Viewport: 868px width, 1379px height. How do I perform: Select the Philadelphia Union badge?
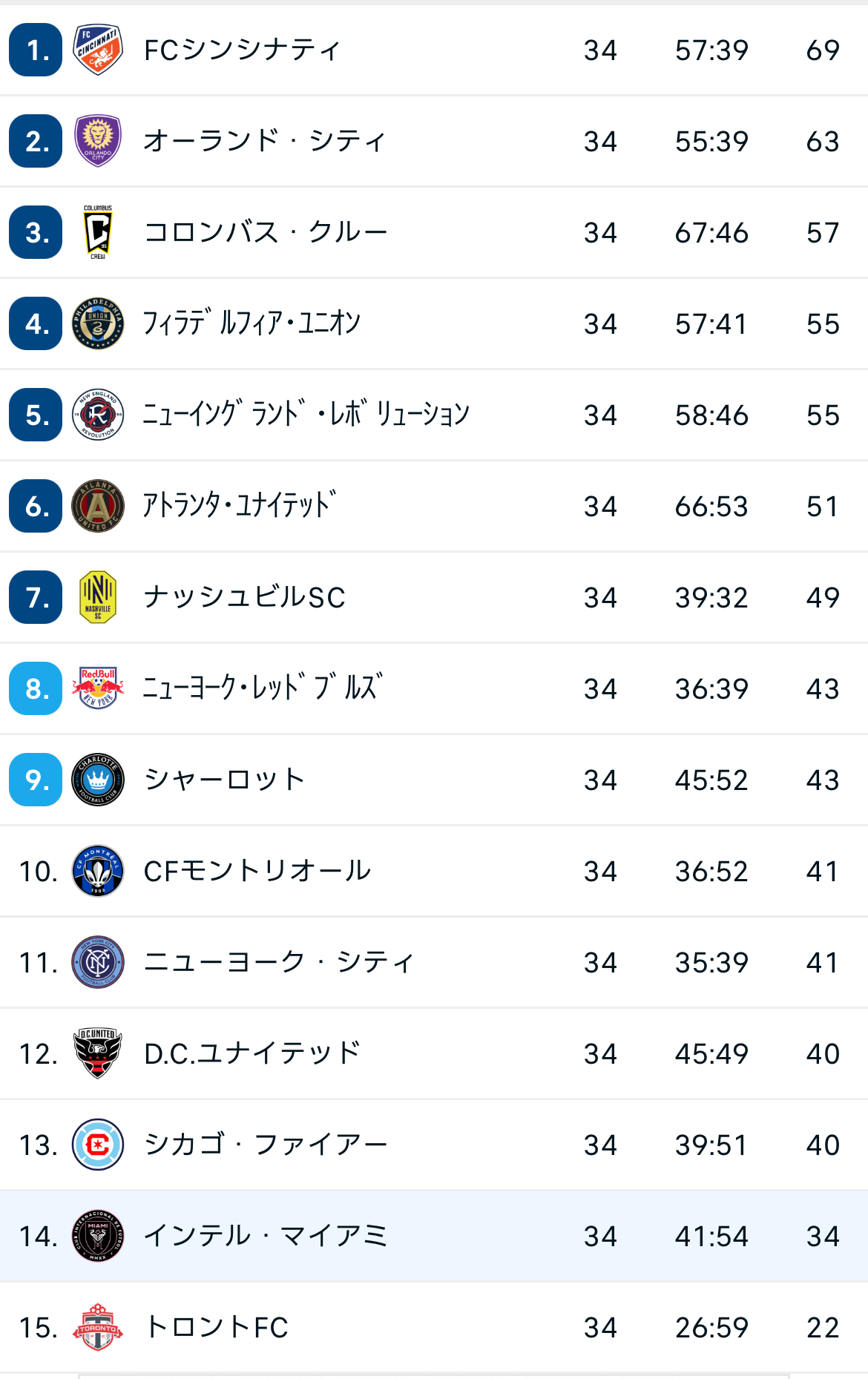[x=98, y=323]
